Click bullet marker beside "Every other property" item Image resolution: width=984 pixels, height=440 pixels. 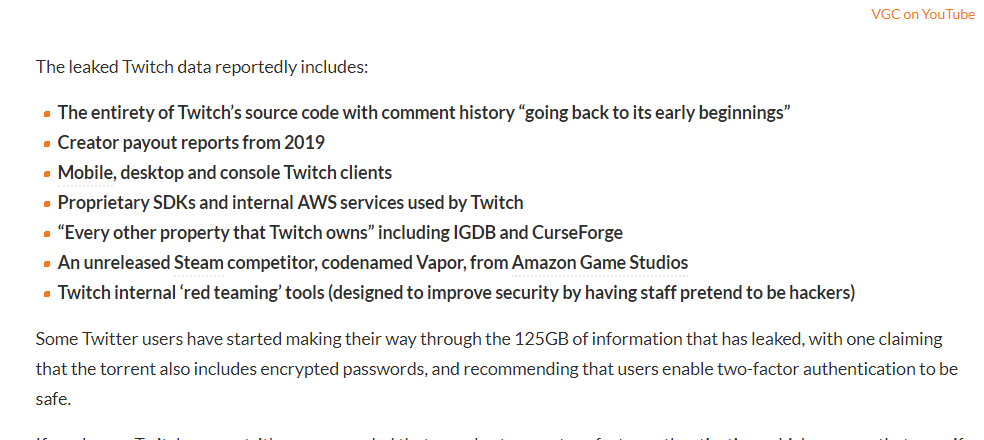pyautogui.click(x=47, y=234)
